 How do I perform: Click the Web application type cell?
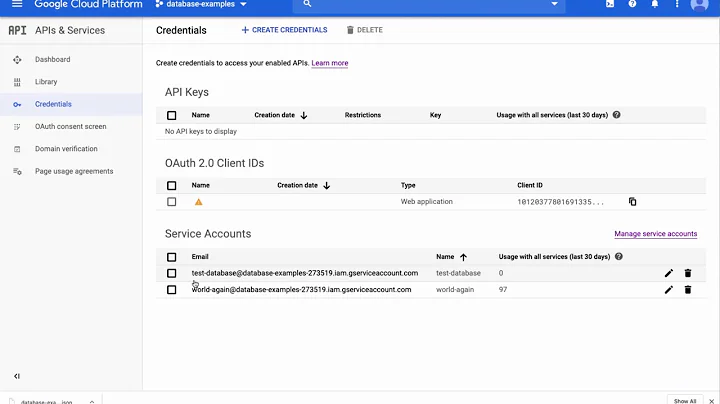coord(427,202)
